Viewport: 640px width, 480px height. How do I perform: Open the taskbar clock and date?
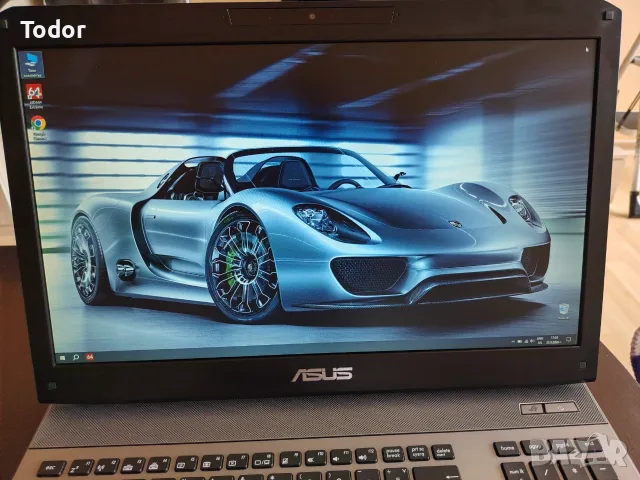tap(554, 340)
